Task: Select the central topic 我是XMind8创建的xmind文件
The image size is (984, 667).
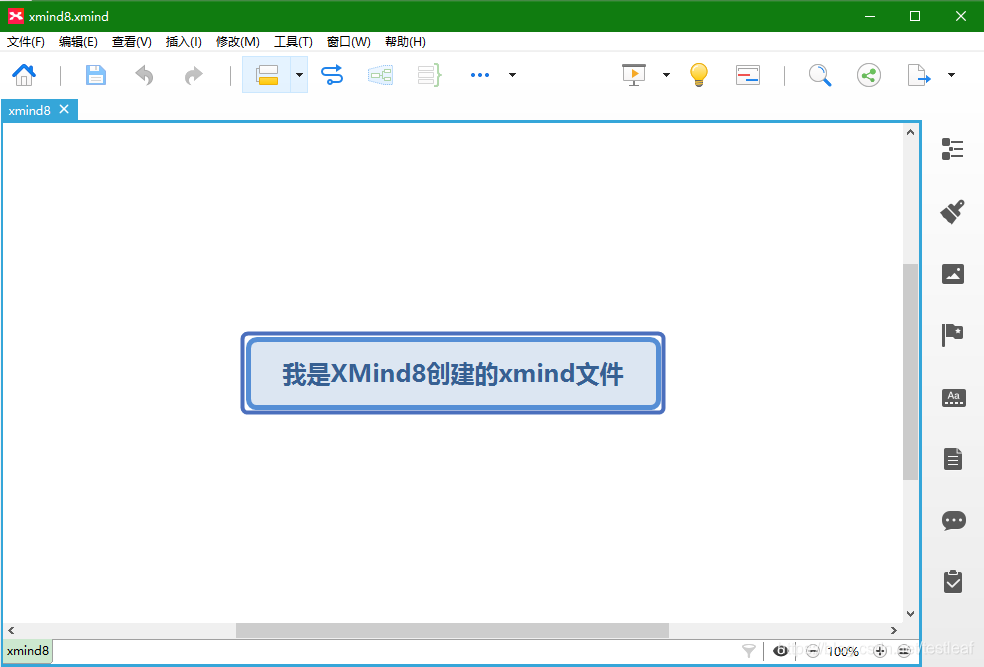Action: coord(453,373)
